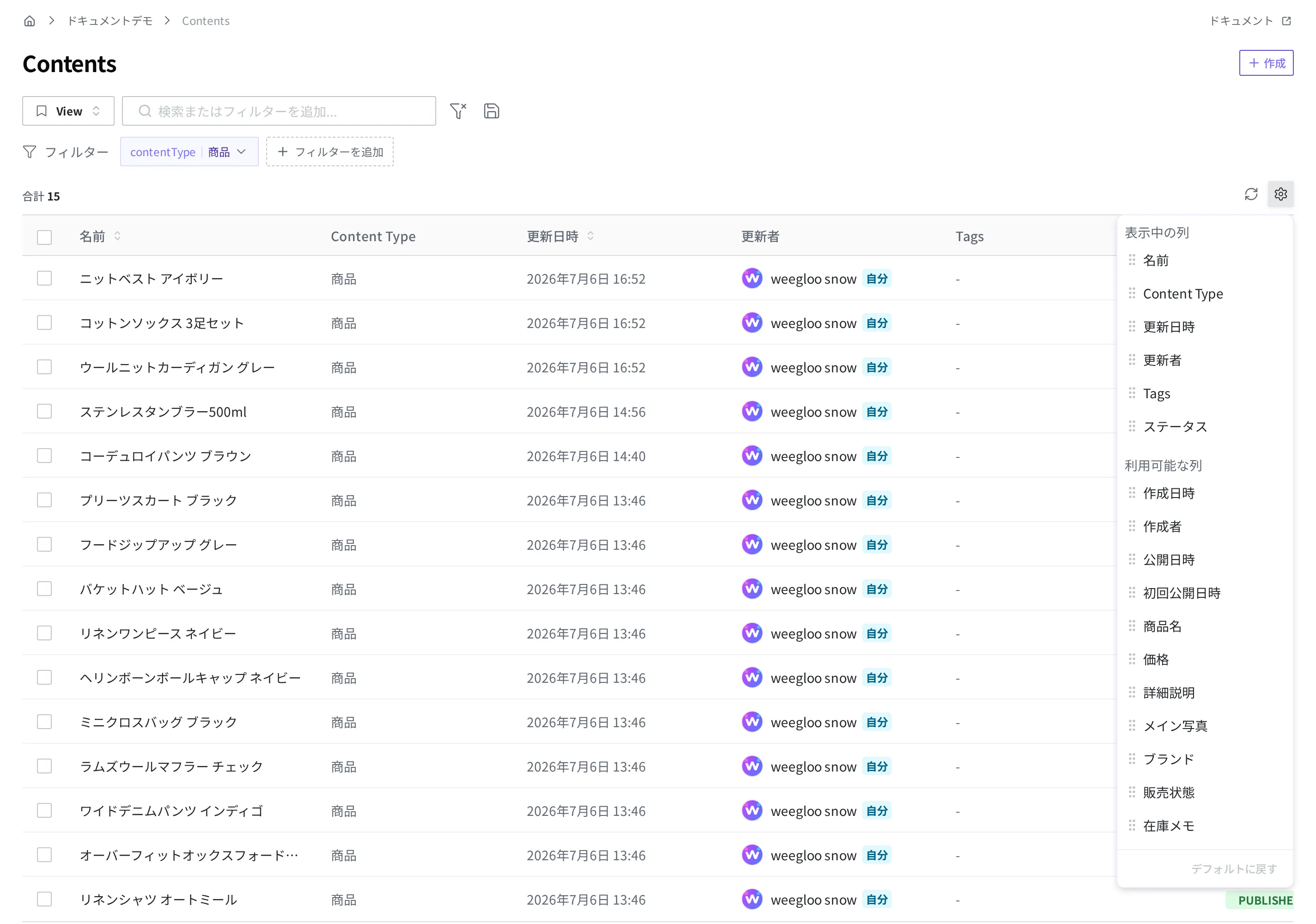Focus the search or filter input

tap(279, 110)
